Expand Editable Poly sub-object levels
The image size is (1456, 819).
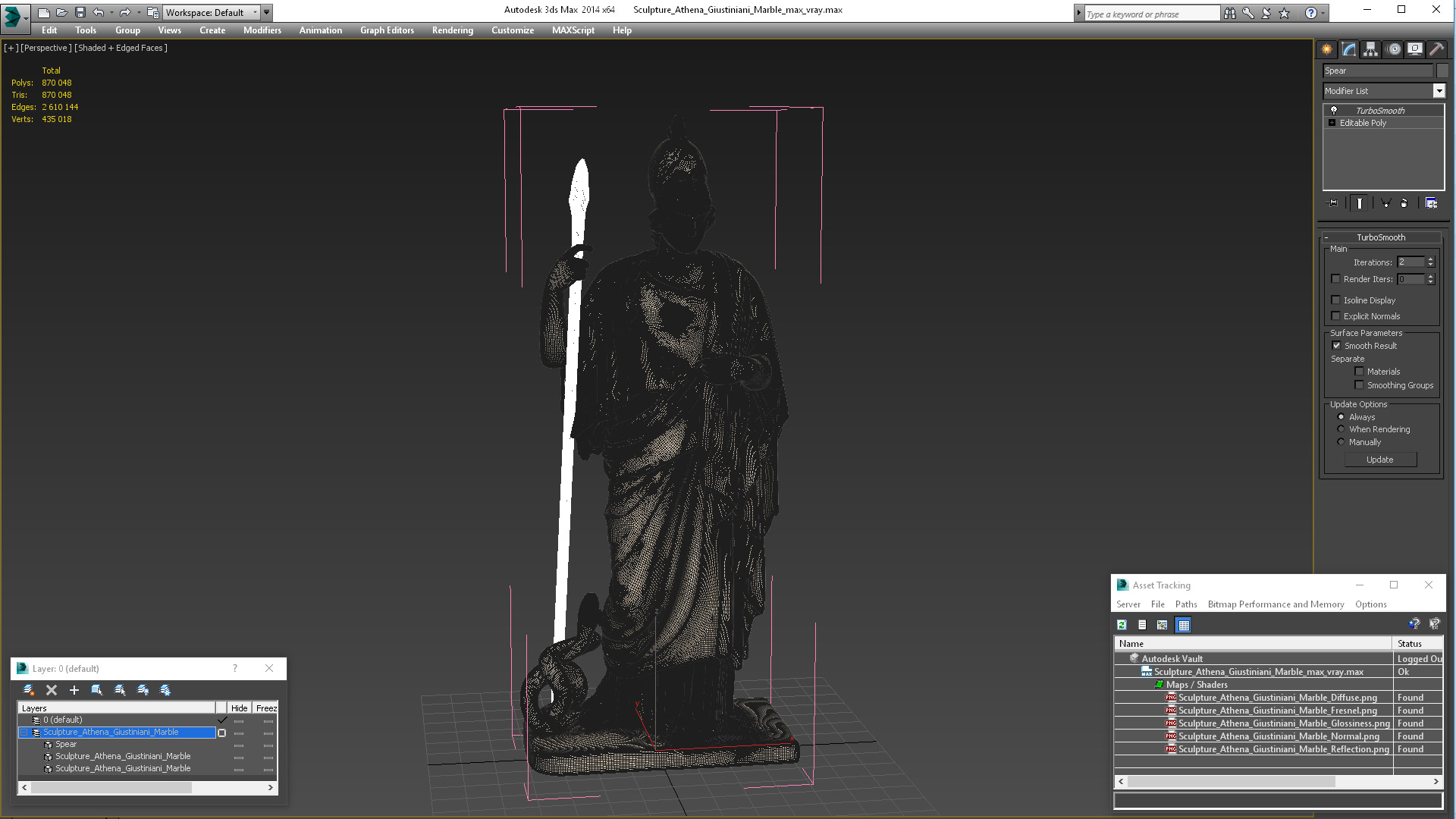pos(1332,123)
